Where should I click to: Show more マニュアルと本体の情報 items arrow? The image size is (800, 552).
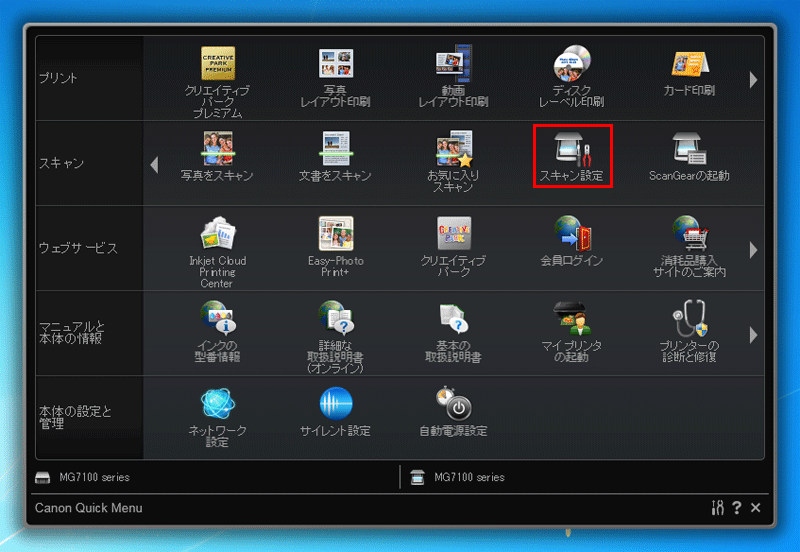click(x=754, y=335)
